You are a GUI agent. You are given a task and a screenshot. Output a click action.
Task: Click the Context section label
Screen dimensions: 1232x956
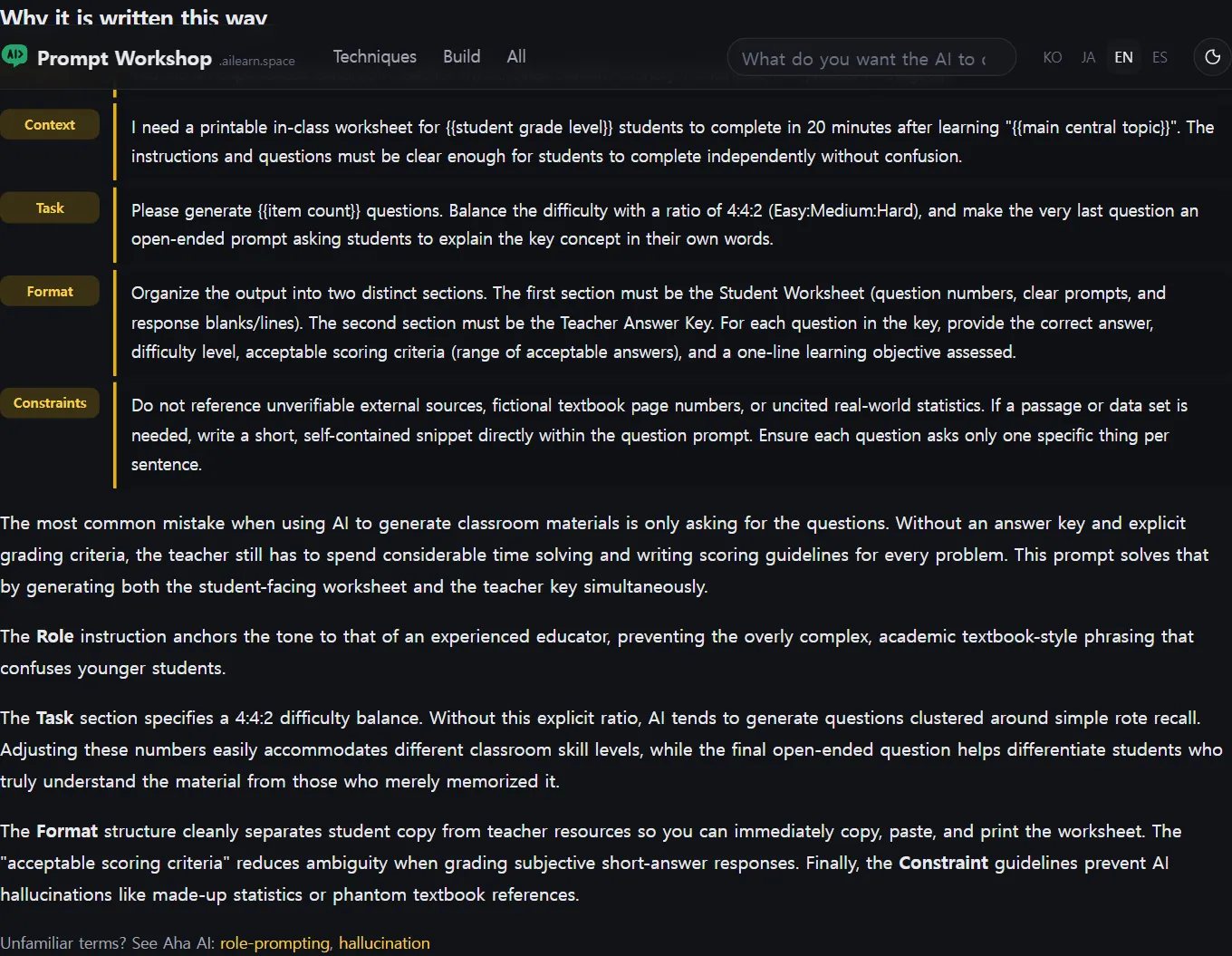pyautogui.click(x=50, y=125)
